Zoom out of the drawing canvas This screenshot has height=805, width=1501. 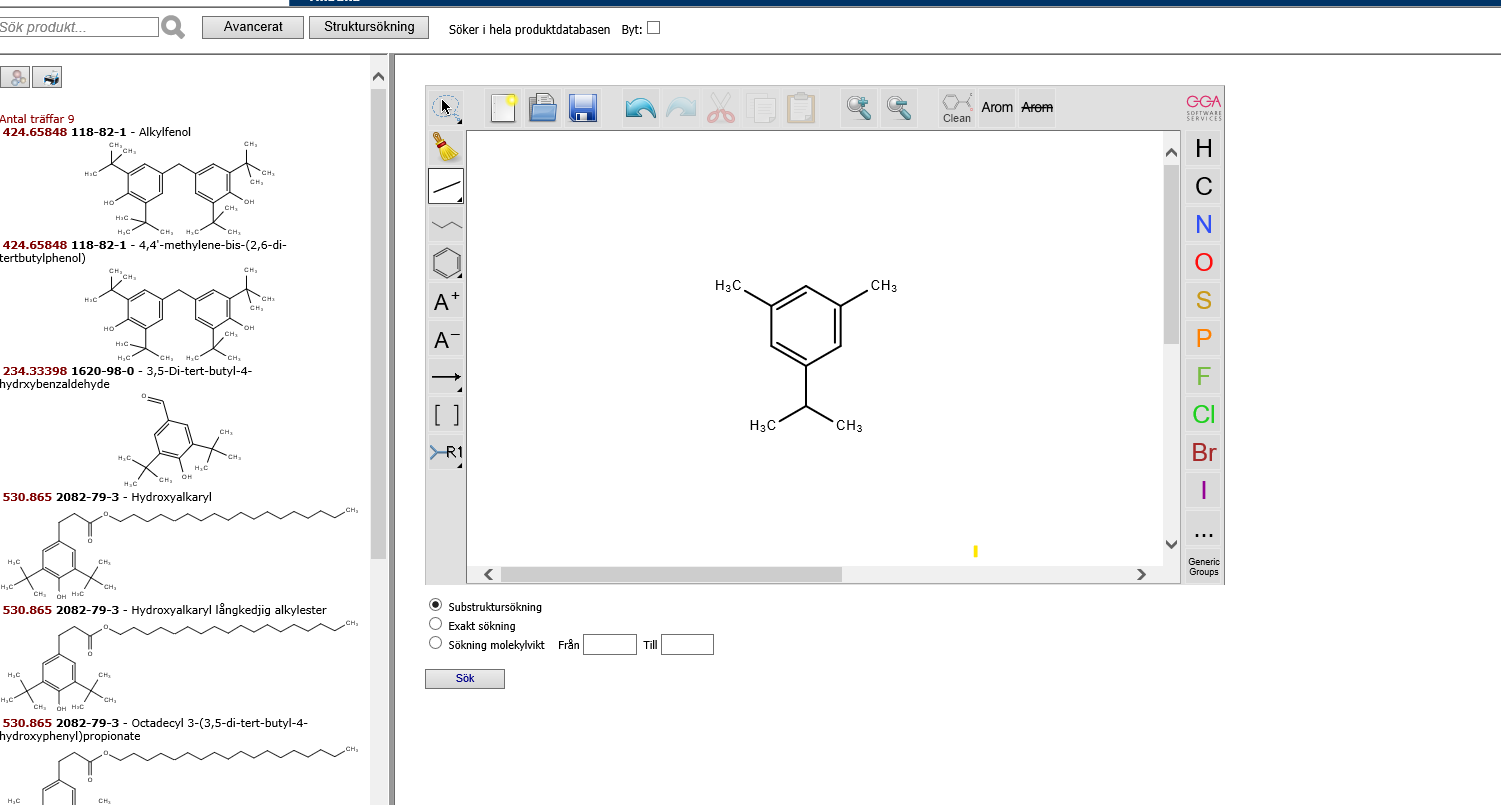pos(898,107)
